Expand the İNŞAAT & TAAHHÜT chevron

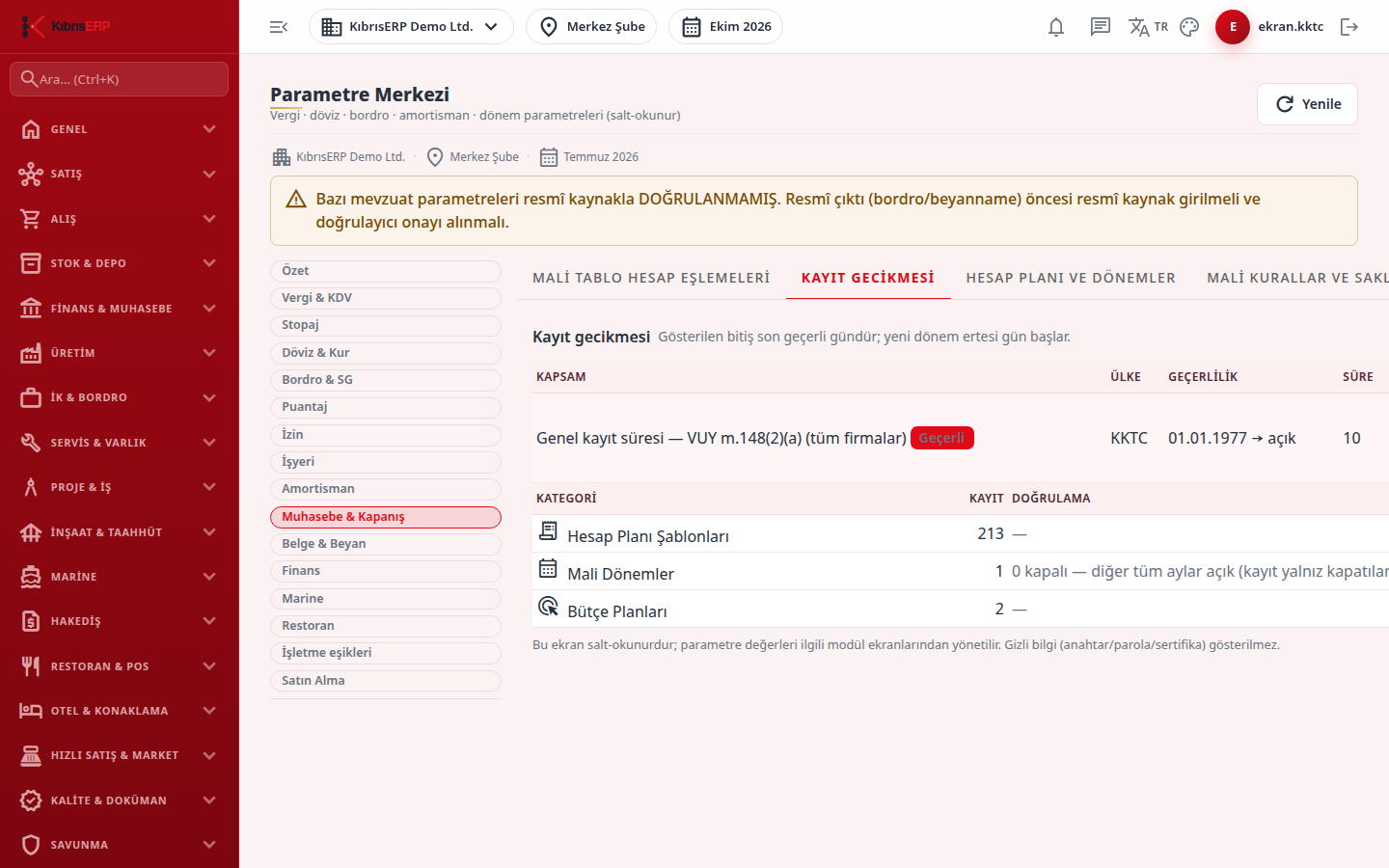(x=209, y=532)
